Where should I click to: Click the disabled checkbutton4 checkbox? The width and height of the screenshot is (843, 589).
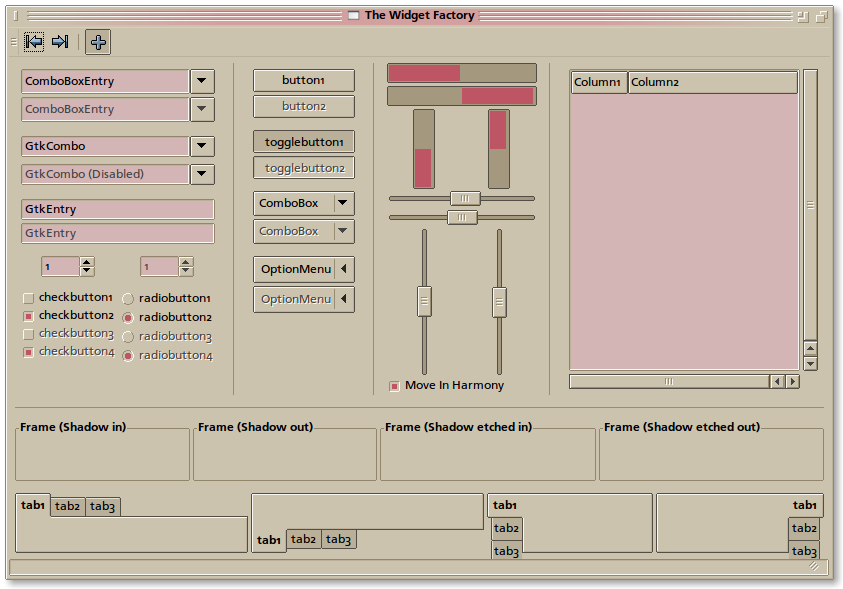[28, 353]
